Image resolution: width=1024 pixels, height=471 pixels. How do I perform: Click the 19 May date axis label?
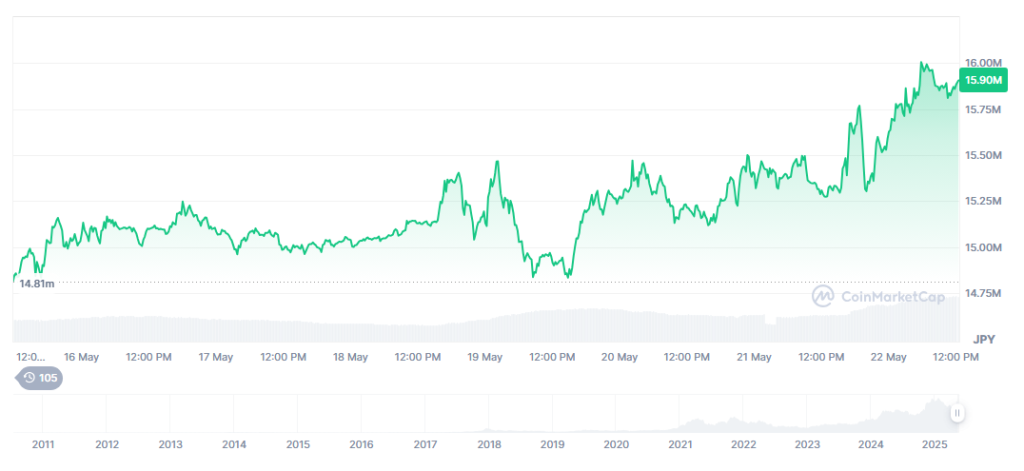tap(485, 357)
